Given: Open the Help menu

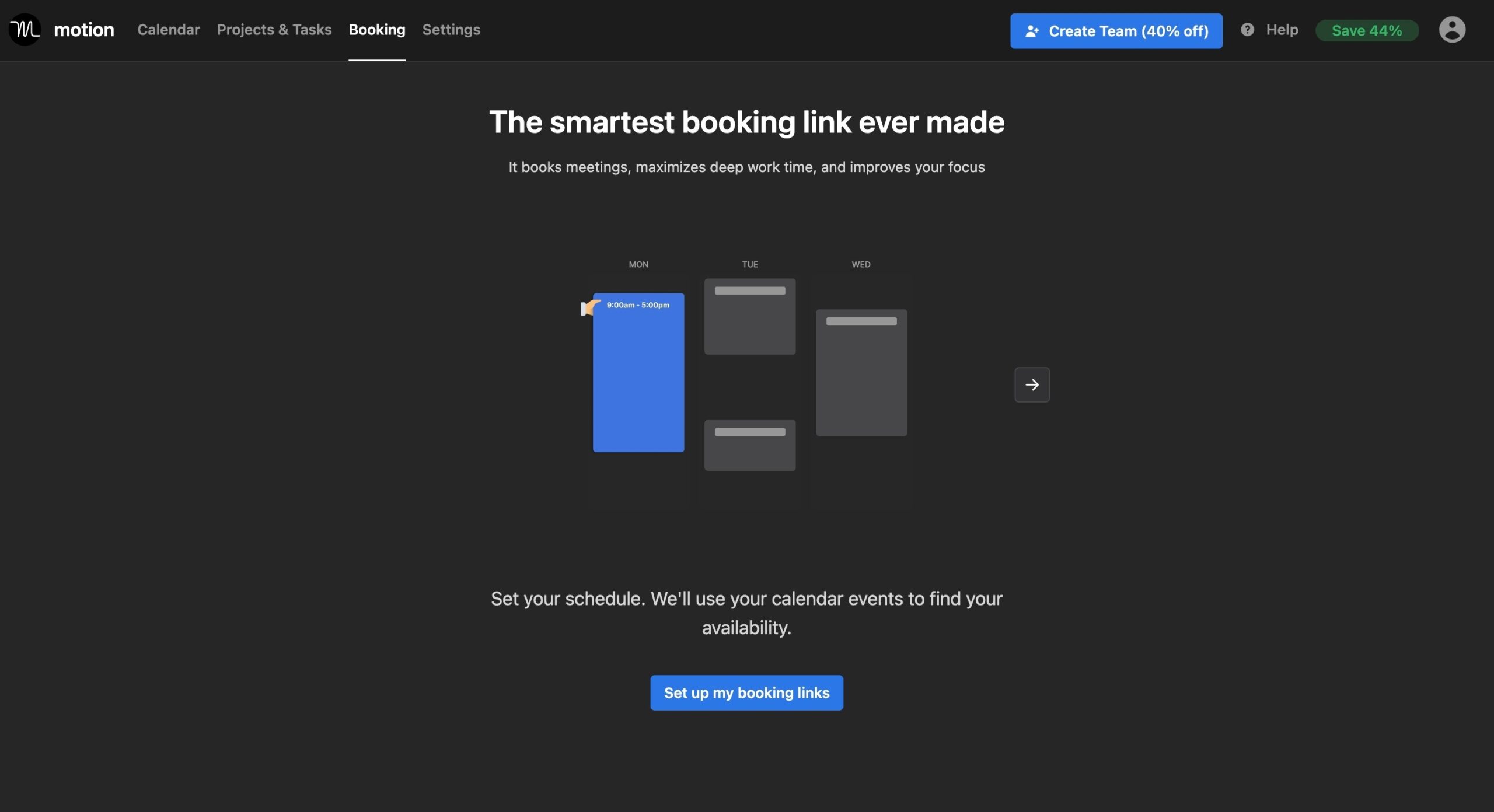Looking at the screenshot, I should [x=1269, y=29].
